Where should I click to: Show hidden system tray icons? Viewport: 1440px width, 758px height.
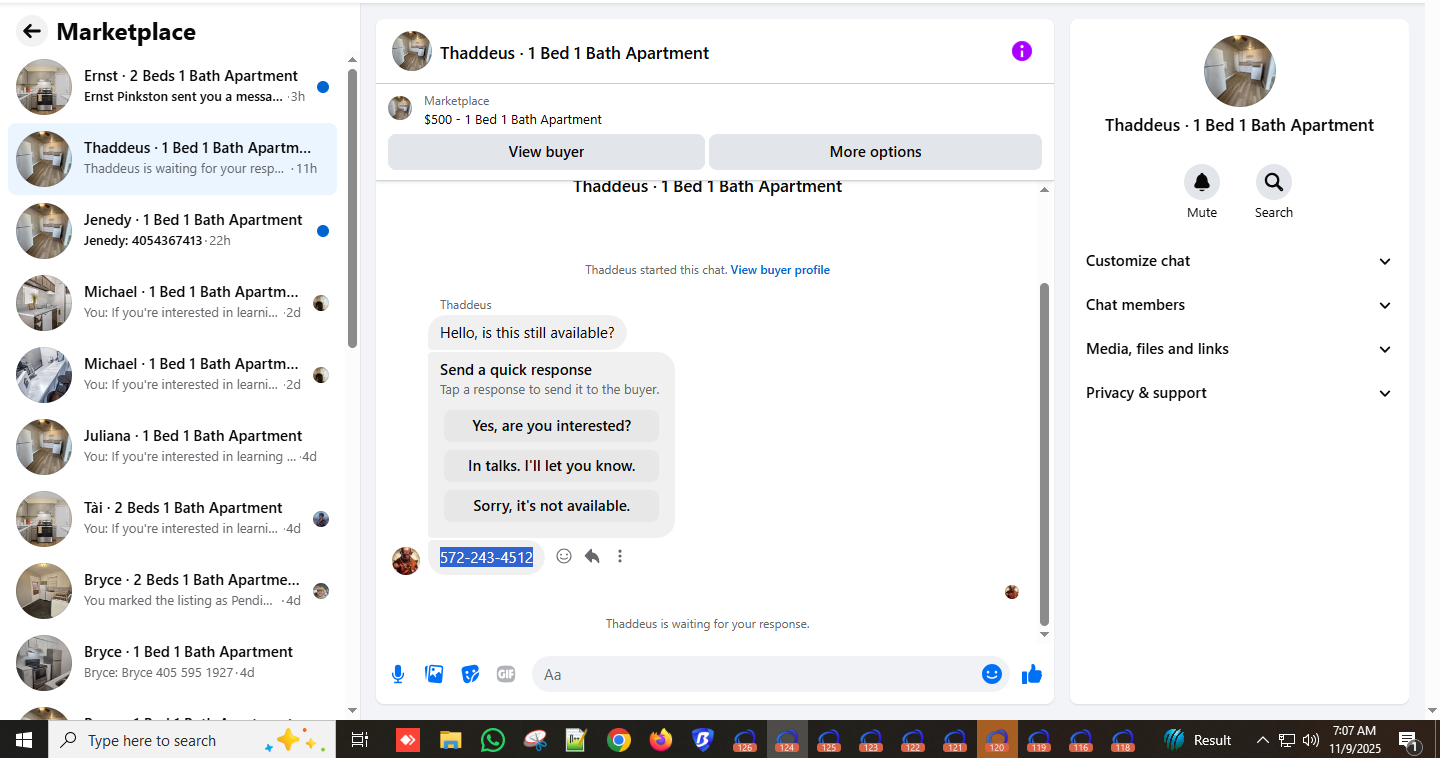(x=1263, y=740)
